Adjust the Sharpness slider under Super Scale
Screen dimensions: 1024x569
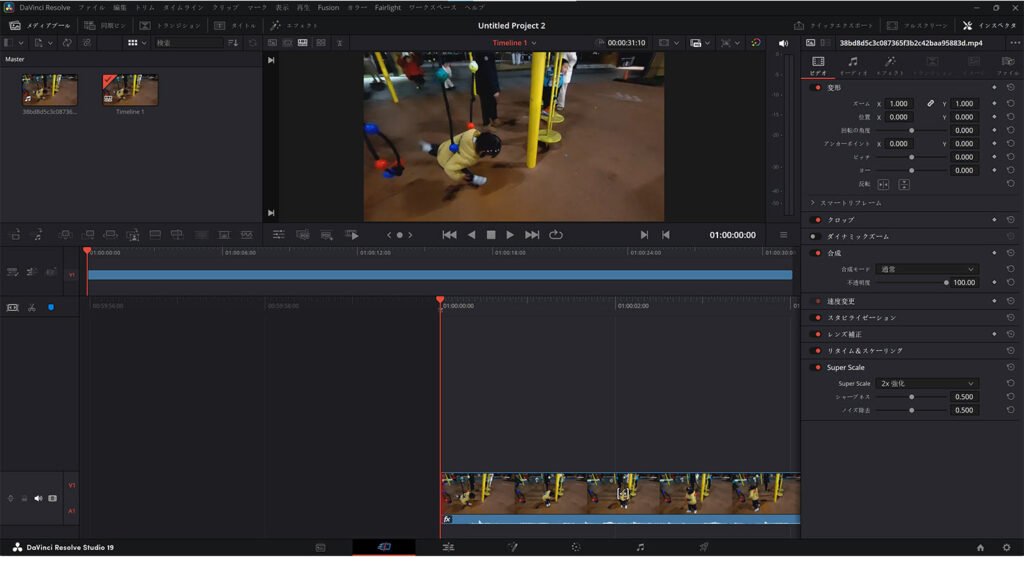point(912,397)
